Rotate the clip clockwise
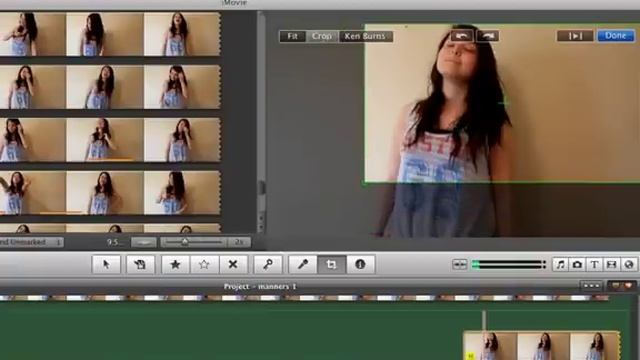Viewport: 640px width, 360px height. click(487, 36)
